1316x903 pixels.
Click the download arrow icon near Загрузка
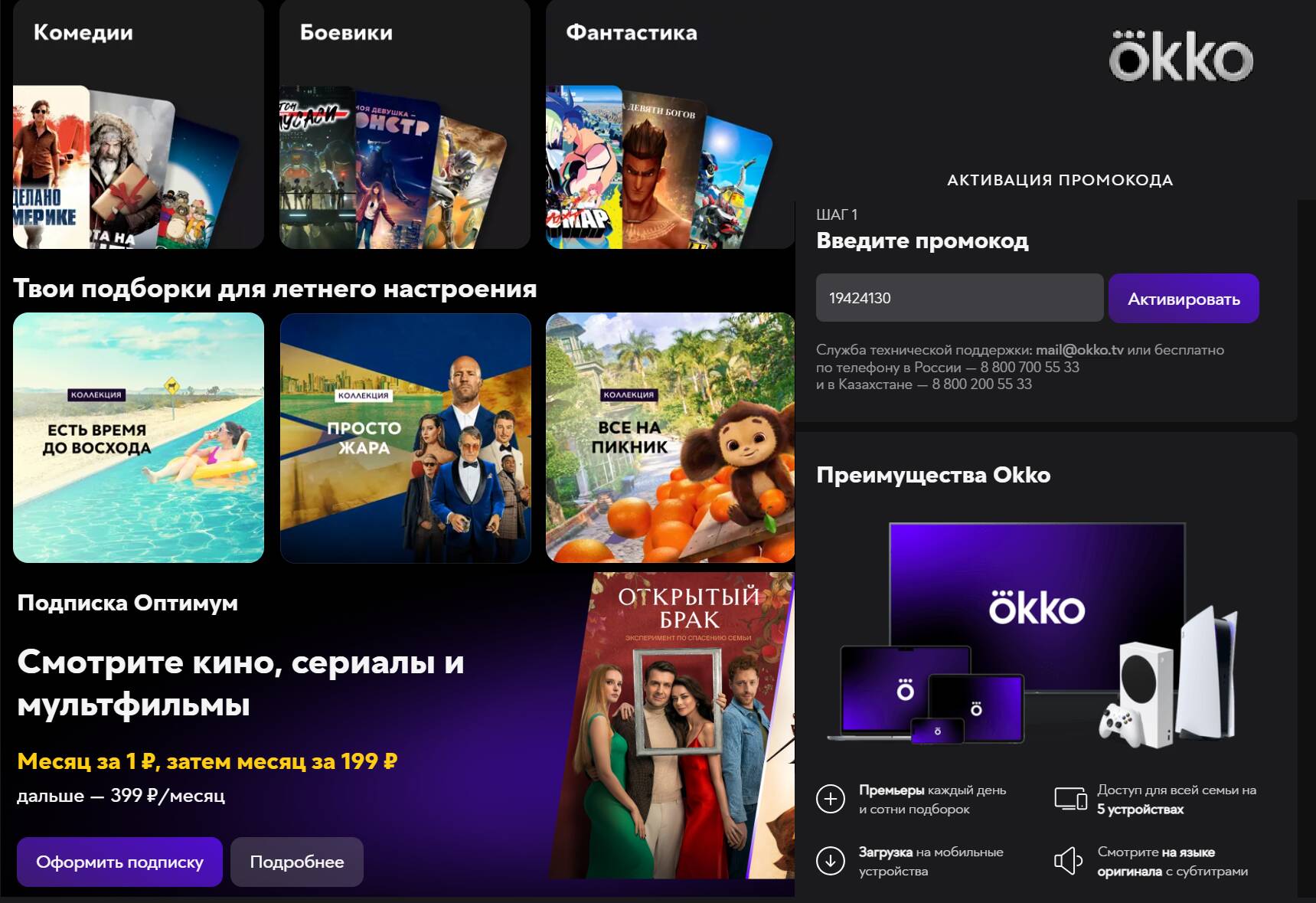[x=830, y=861]
